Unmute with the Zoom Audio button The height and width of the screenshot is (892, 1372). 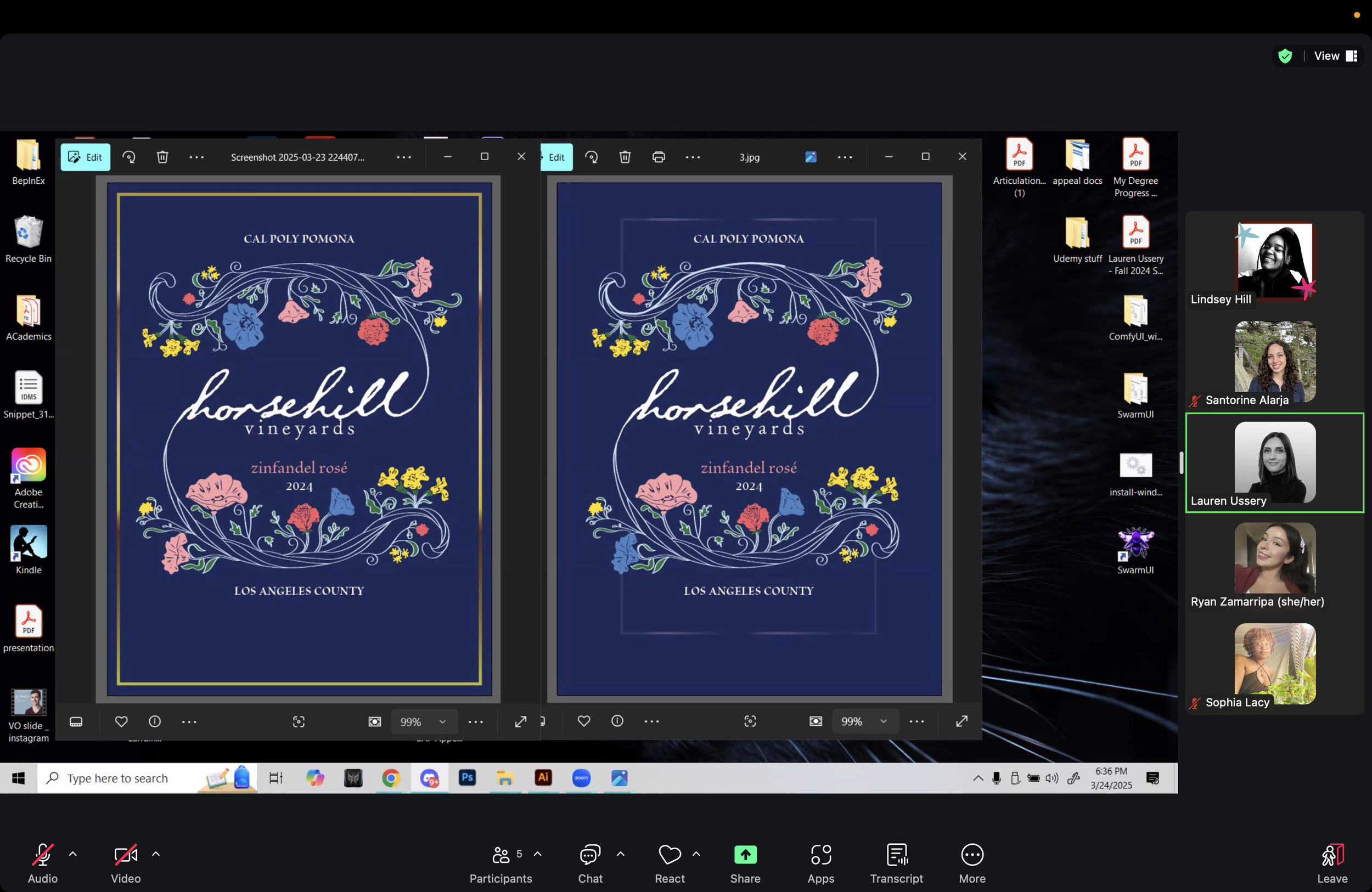[43, 863]
